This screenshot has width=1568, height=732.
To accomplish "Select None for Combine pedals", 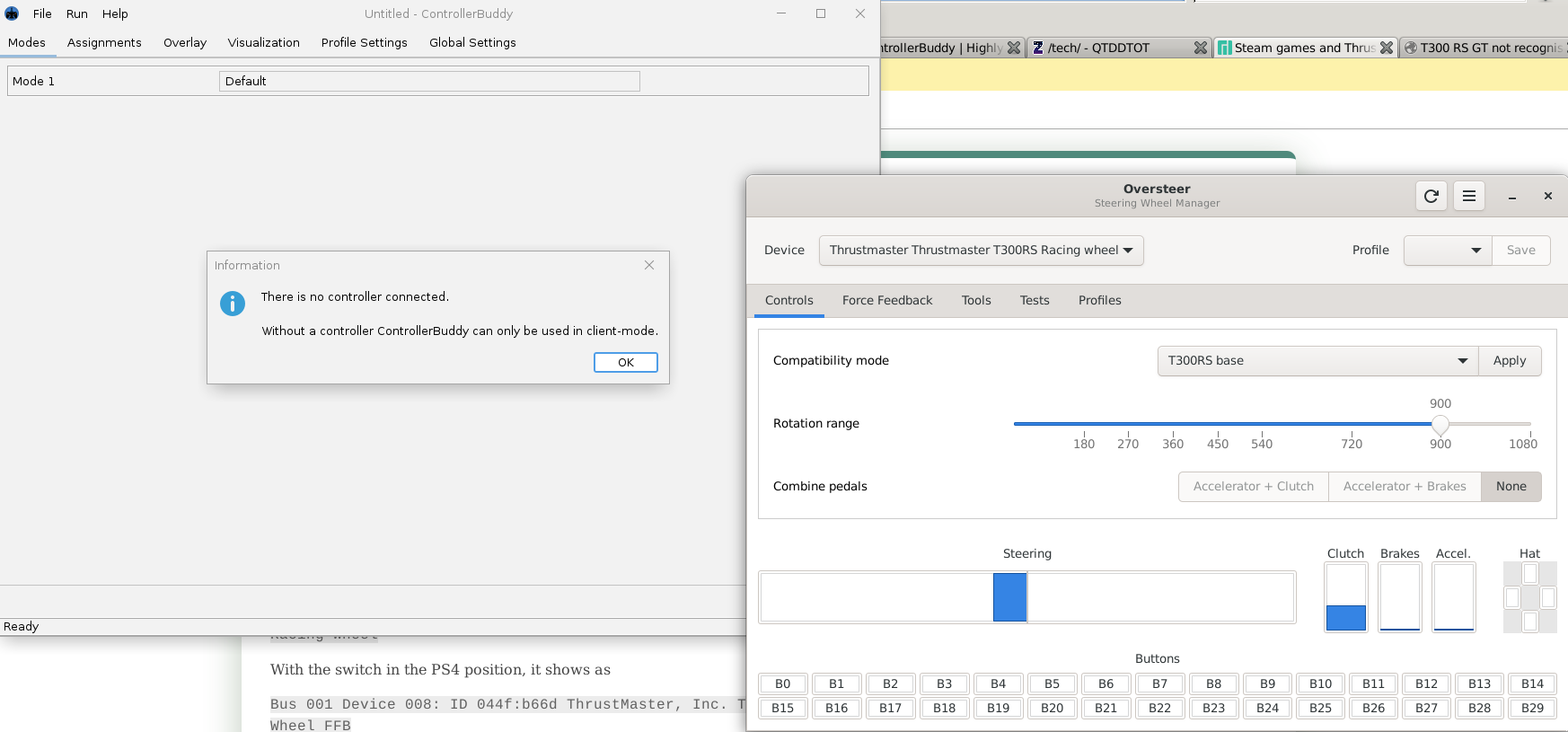I will point(1511,486).
